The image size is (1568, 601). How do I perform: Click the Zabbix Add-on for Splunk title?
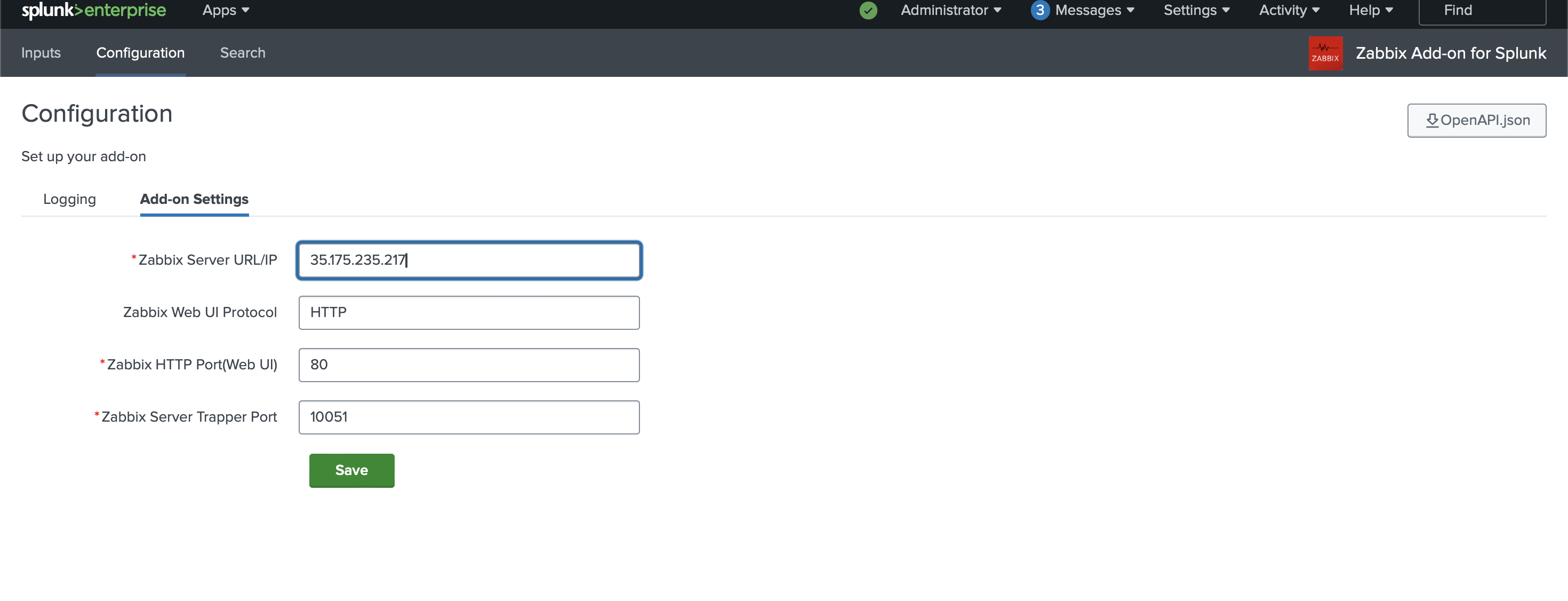click(x=1451, y=53)
